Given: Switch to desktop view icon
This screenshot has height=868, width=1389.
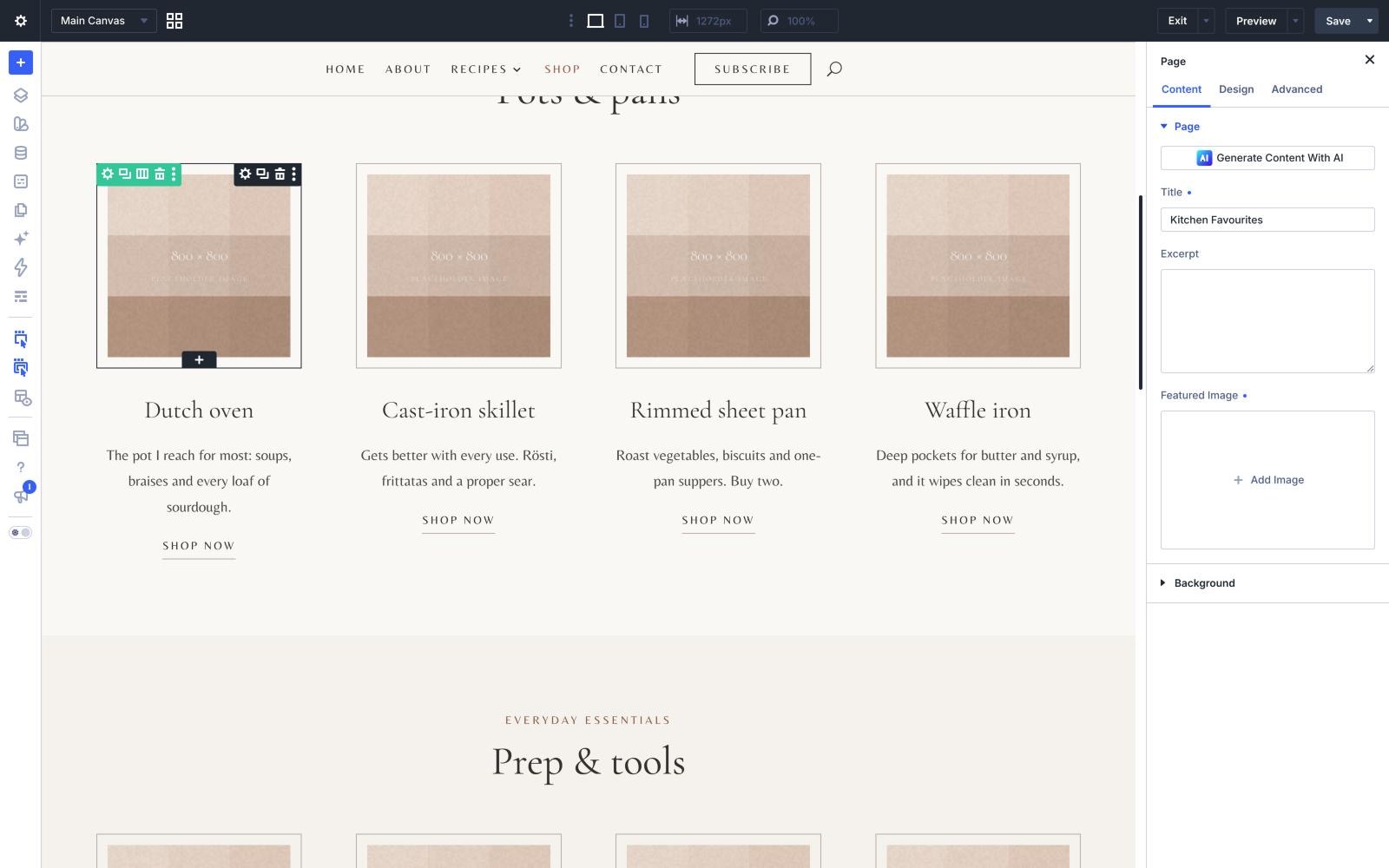Looking at the screenshot, I should pos(596,21).
